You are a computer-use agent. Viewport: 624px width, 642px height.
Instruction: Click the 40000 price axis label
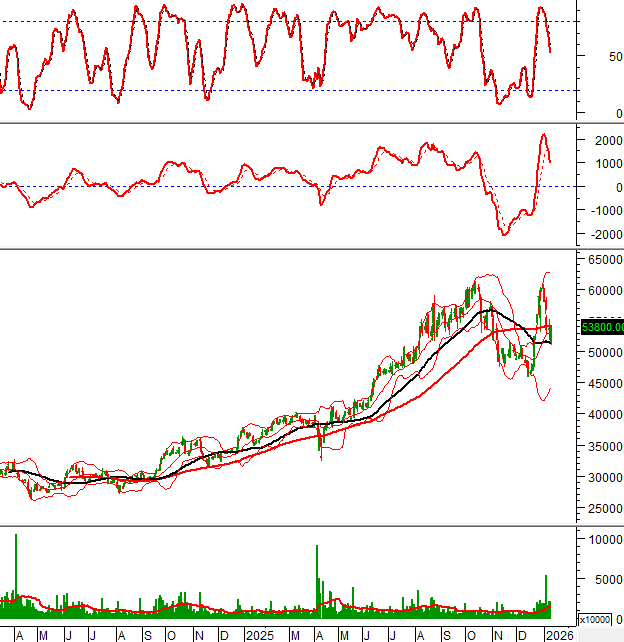602,415
